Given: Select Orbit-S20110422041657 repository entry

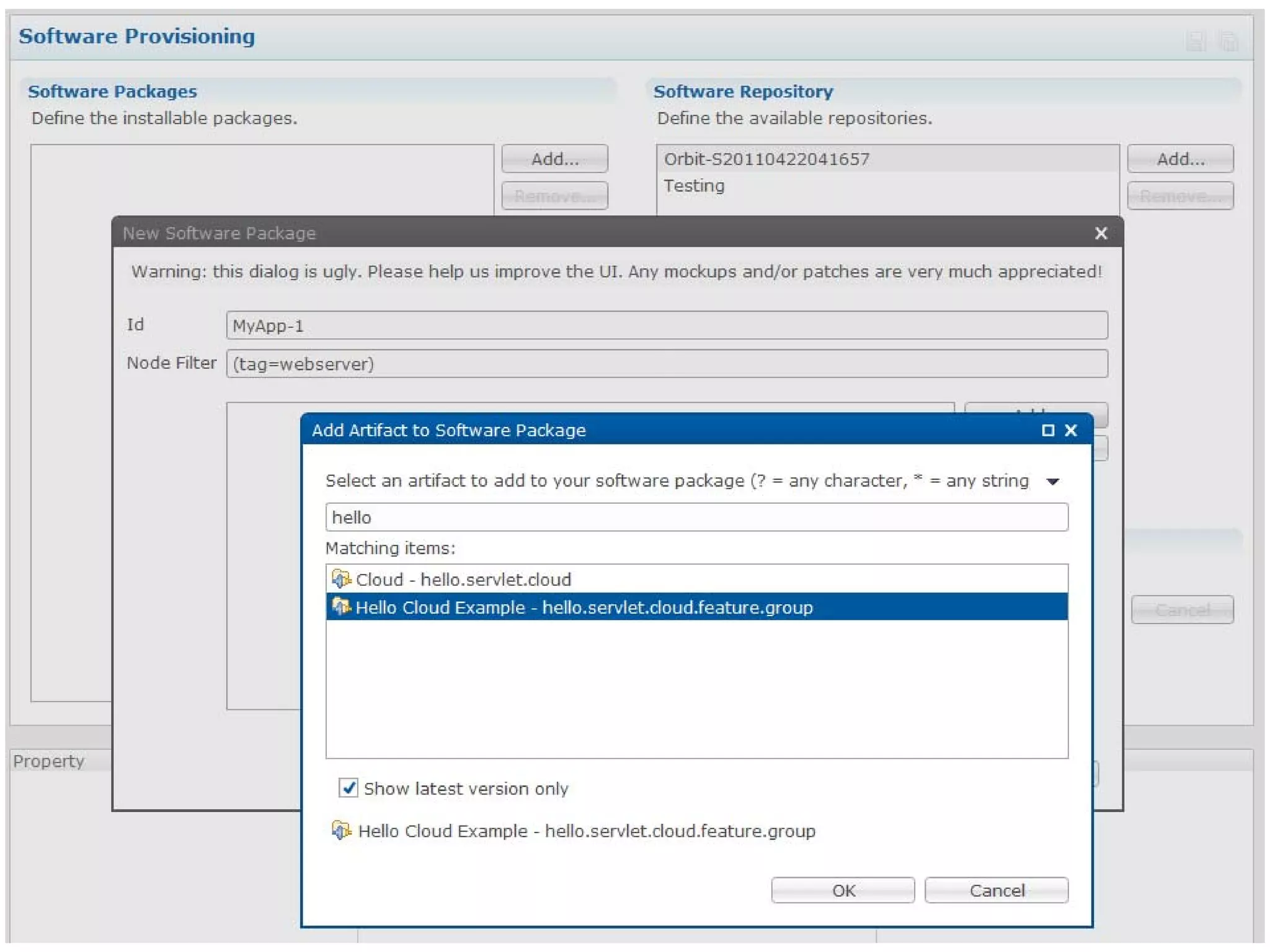Looking at the screenshot, I should click(x=766, y=159).
